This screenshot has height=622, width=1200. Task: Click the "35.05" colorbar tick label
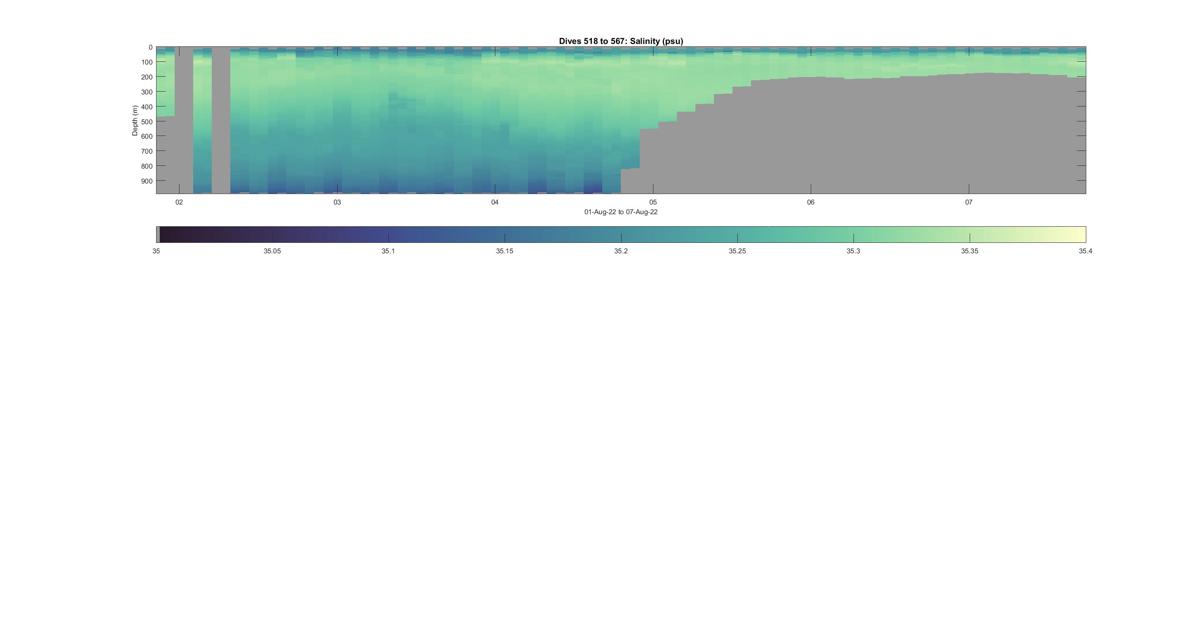[x=272, y=251]
